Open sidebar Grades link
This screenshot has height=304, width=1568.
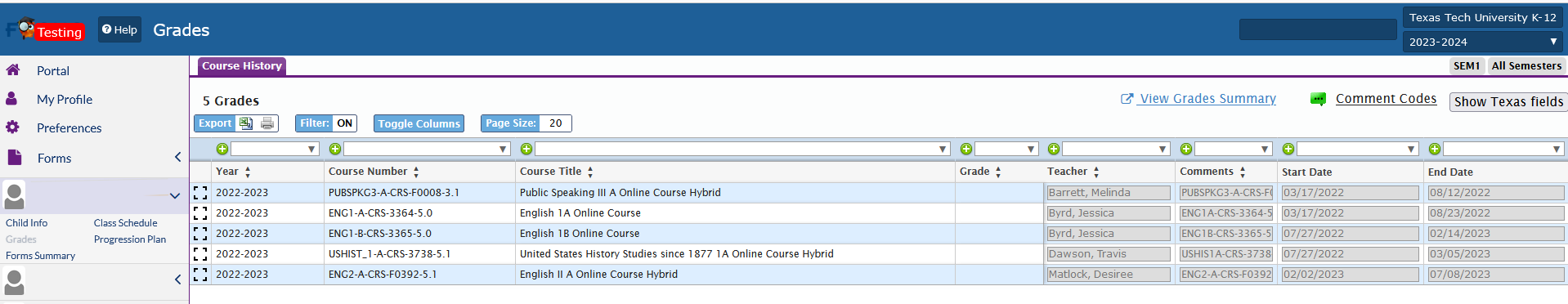(21, 239)
